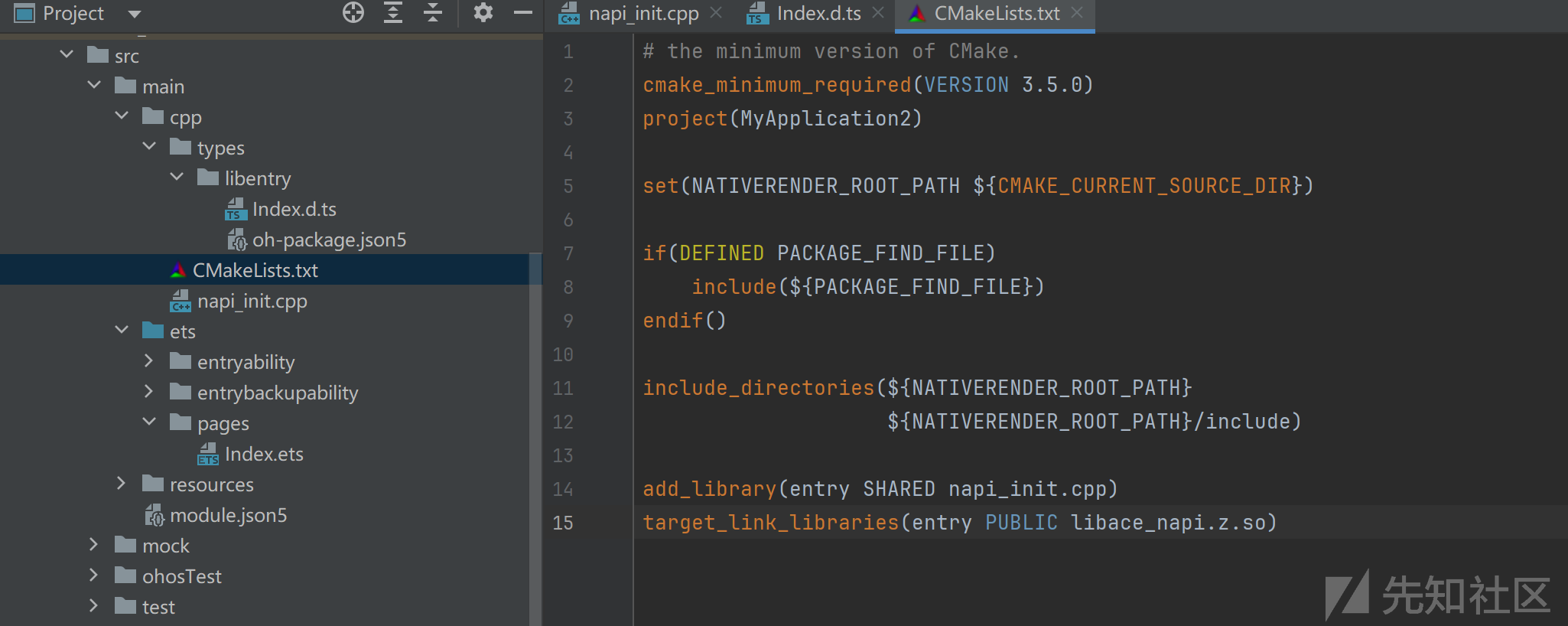Click include_directories on line 11
Viewport: 1568px width, 626px height.
click(759, 388)
